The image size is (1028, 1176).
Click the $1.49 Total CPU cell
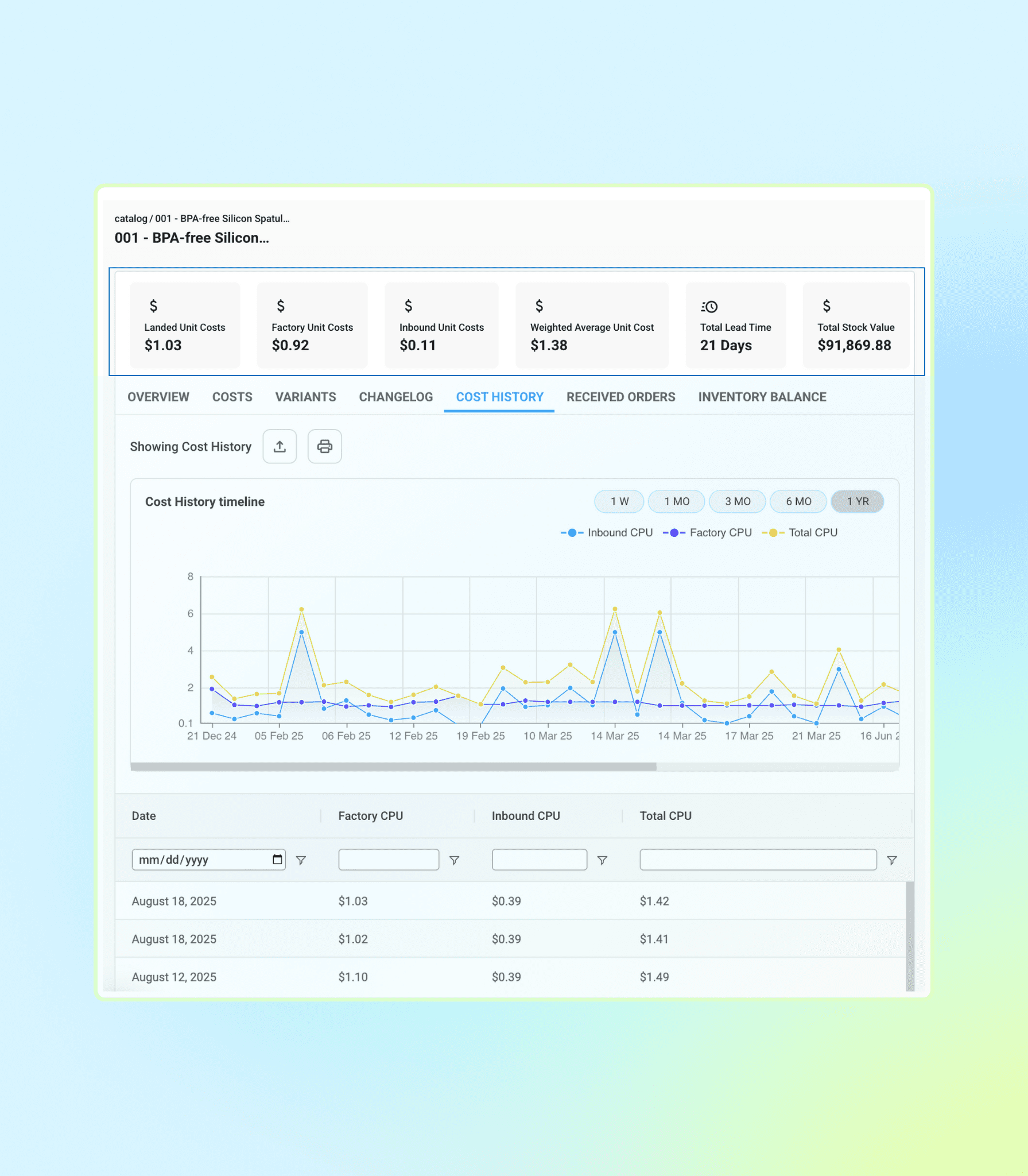click(654, 977)
